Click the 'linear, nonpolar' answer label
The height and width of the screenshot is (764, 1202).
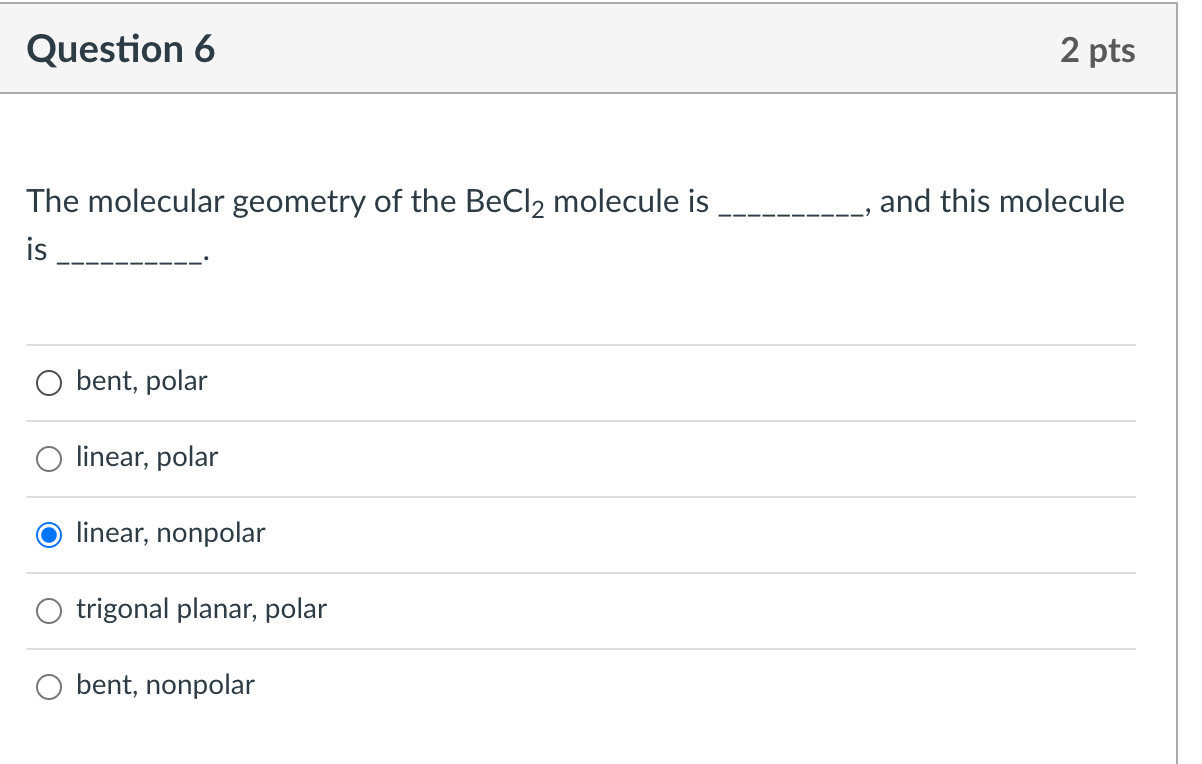[170, 533]
